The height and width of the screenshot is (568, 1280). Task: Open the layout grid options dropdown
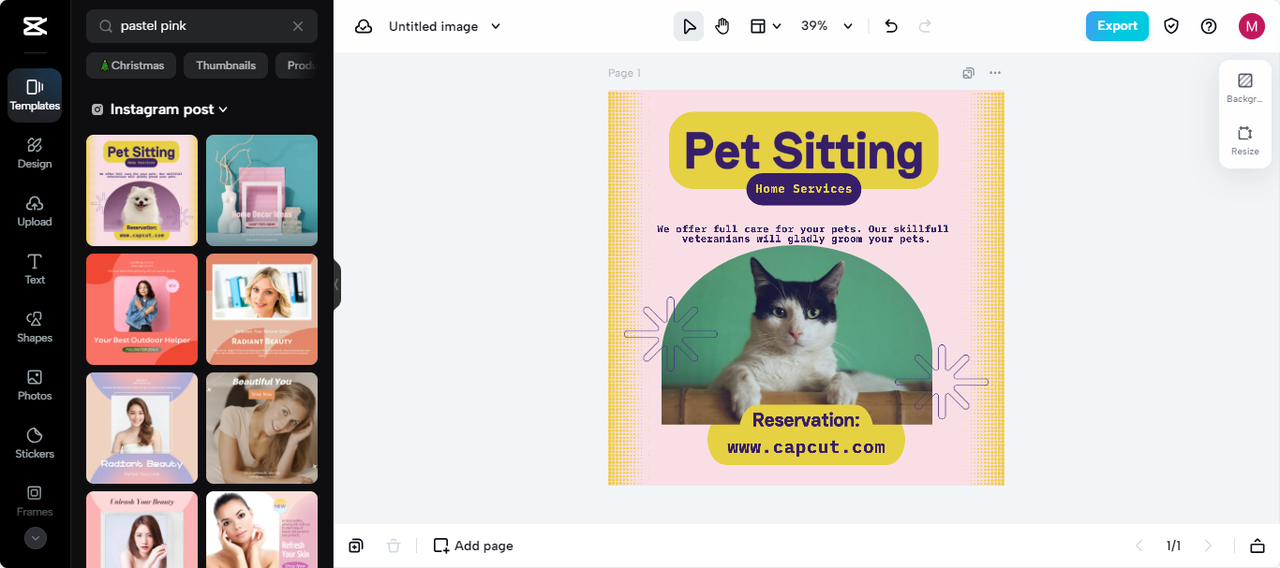click(x=766, y=26)
